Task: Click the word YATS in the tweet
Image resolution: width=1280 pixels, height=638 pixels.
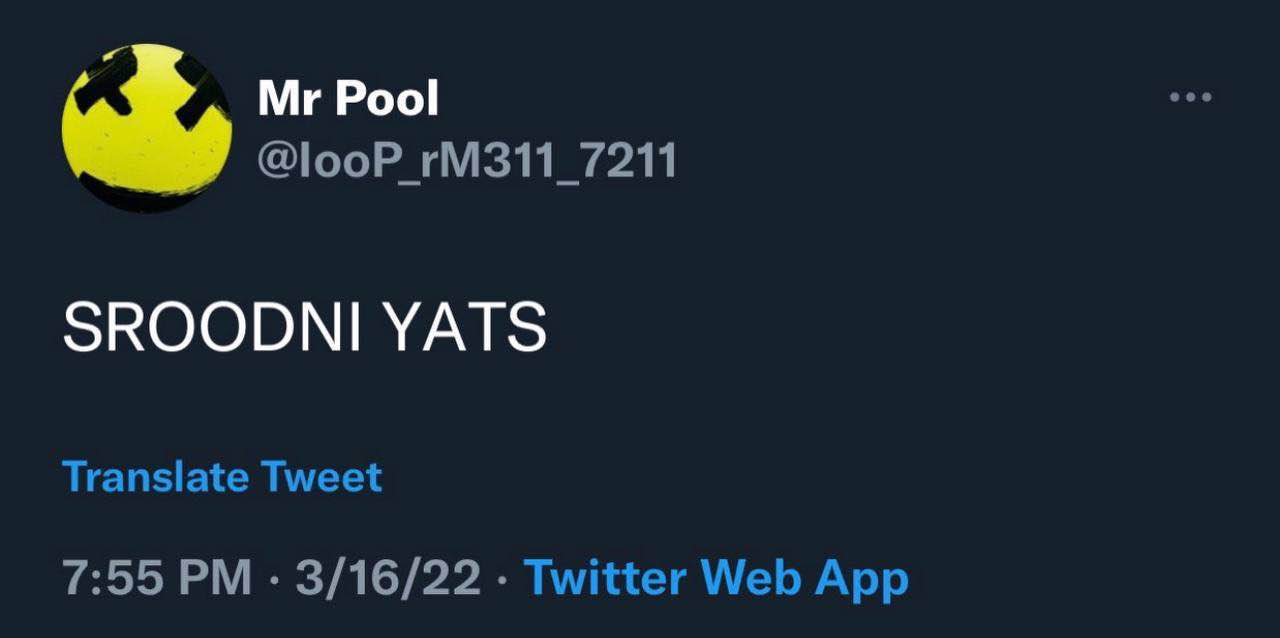Action: (x=464, y=326)
